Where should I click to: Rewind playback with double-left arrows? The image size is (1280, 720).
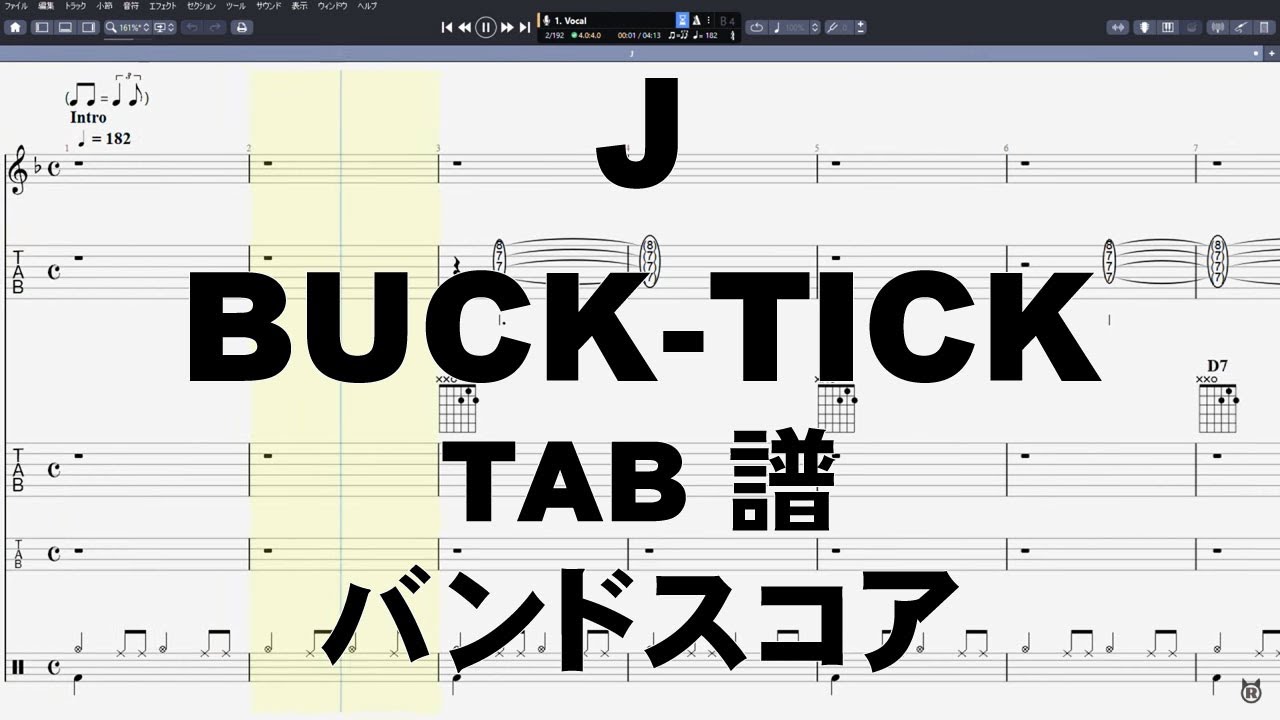(464, 28)
